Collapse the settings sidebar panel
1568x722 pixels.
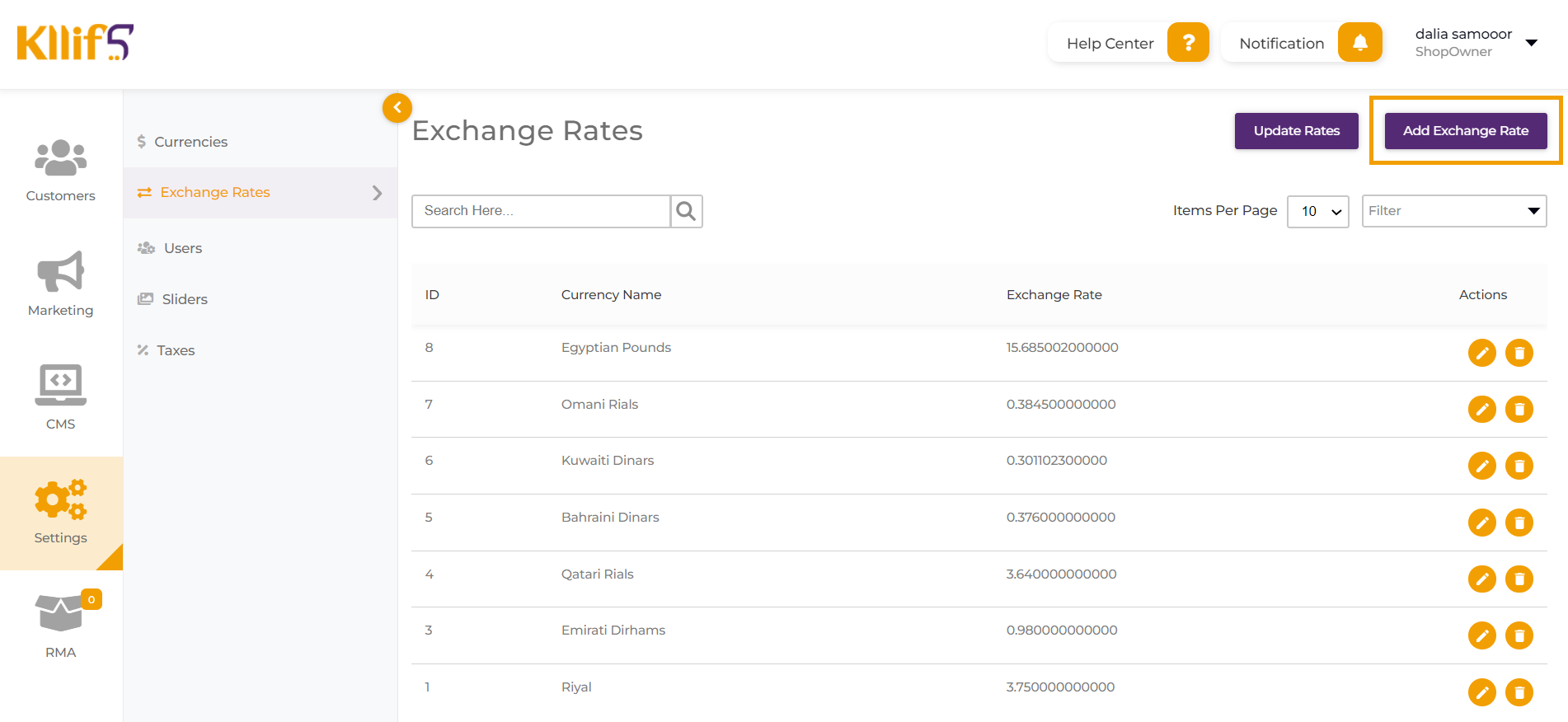tap(397, 107)
